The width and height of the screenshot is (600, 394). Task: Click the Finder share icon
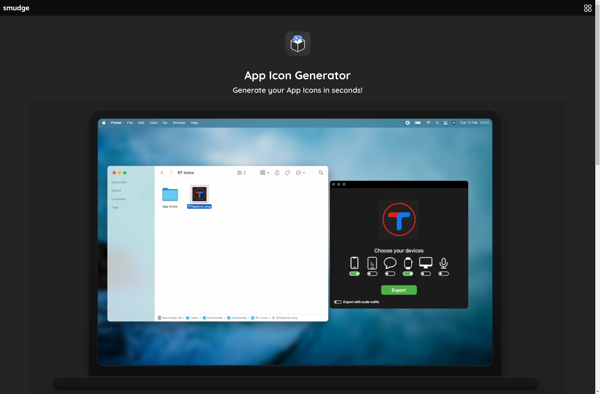click(x=277, y=173)
